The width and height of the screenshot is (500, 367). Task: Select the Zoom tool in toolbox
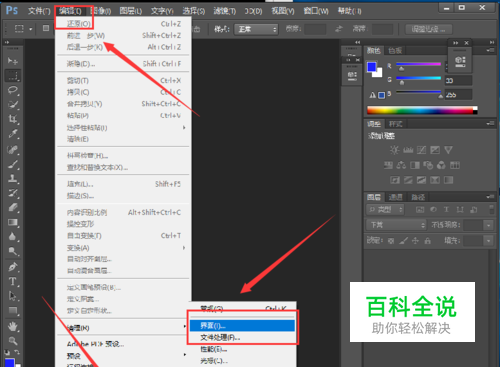[13, 341]
